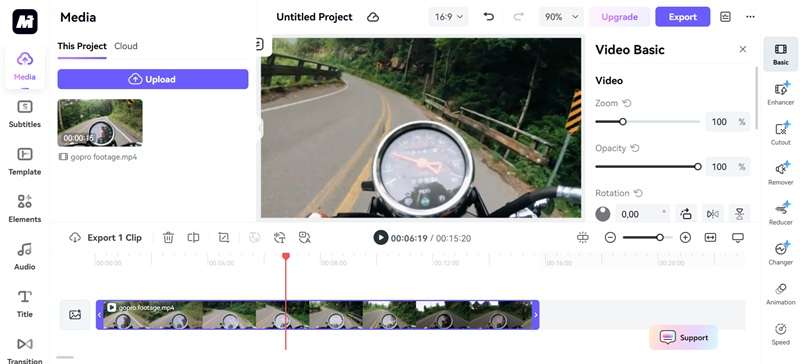Click the Rotation value field 0,00
The image size is (800, 364).
point(642,214)
